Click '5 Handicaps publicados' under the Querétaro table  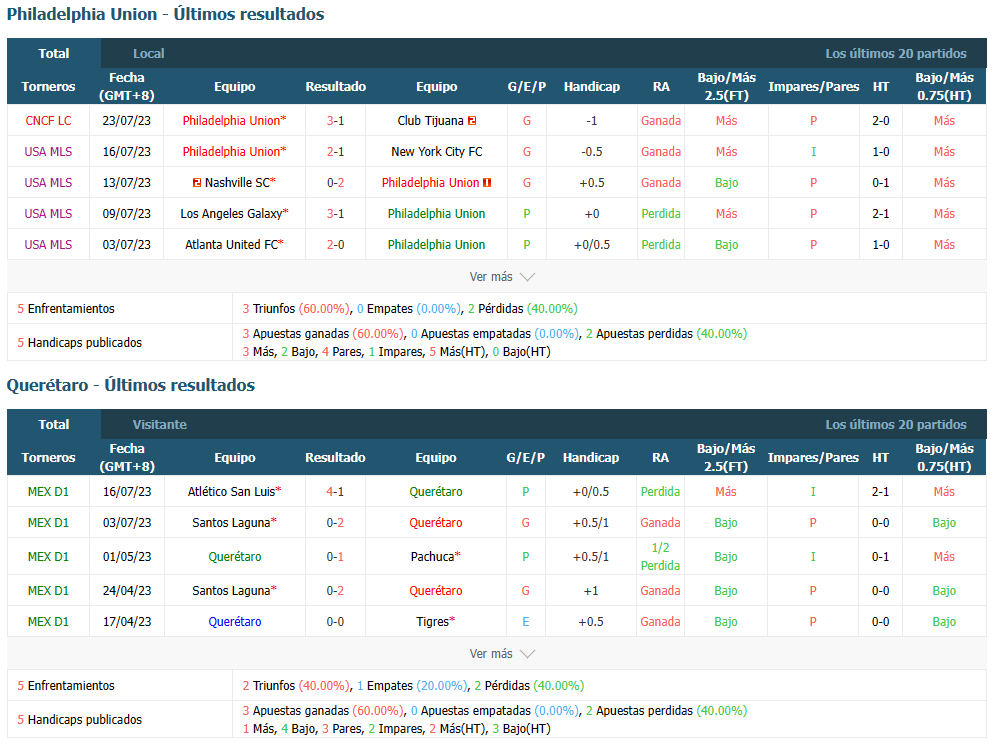tap(80, 720)
